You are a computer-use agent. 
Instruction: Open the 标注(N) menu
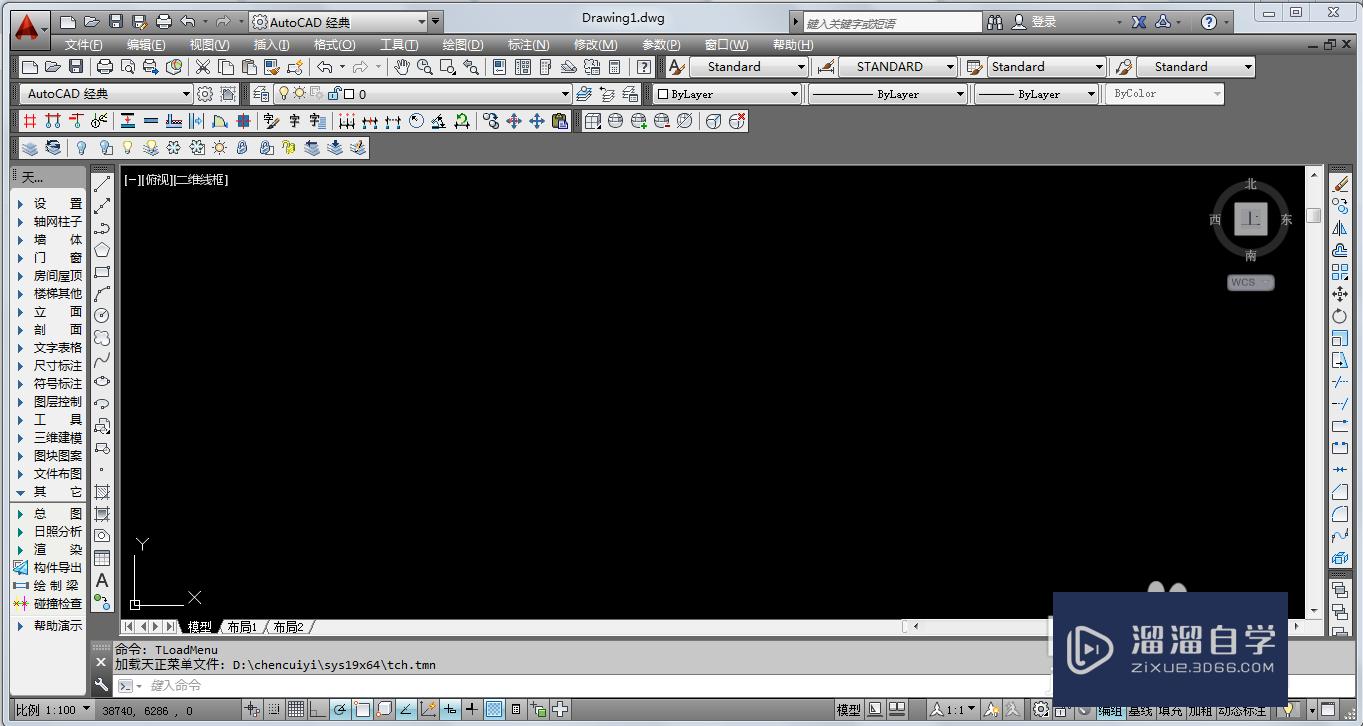click(x=528, y=45)
